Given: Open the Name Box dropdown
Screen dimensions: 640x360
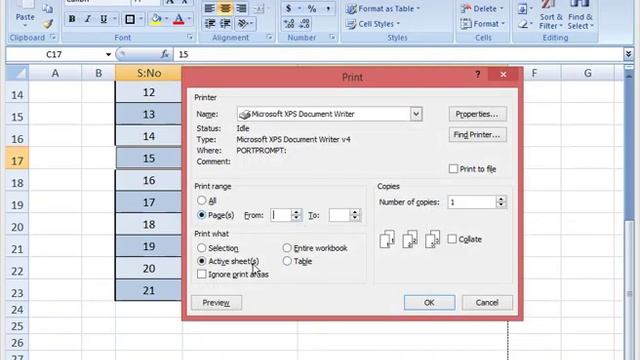Looking at the screenshot, I should [x=108, y=54].
